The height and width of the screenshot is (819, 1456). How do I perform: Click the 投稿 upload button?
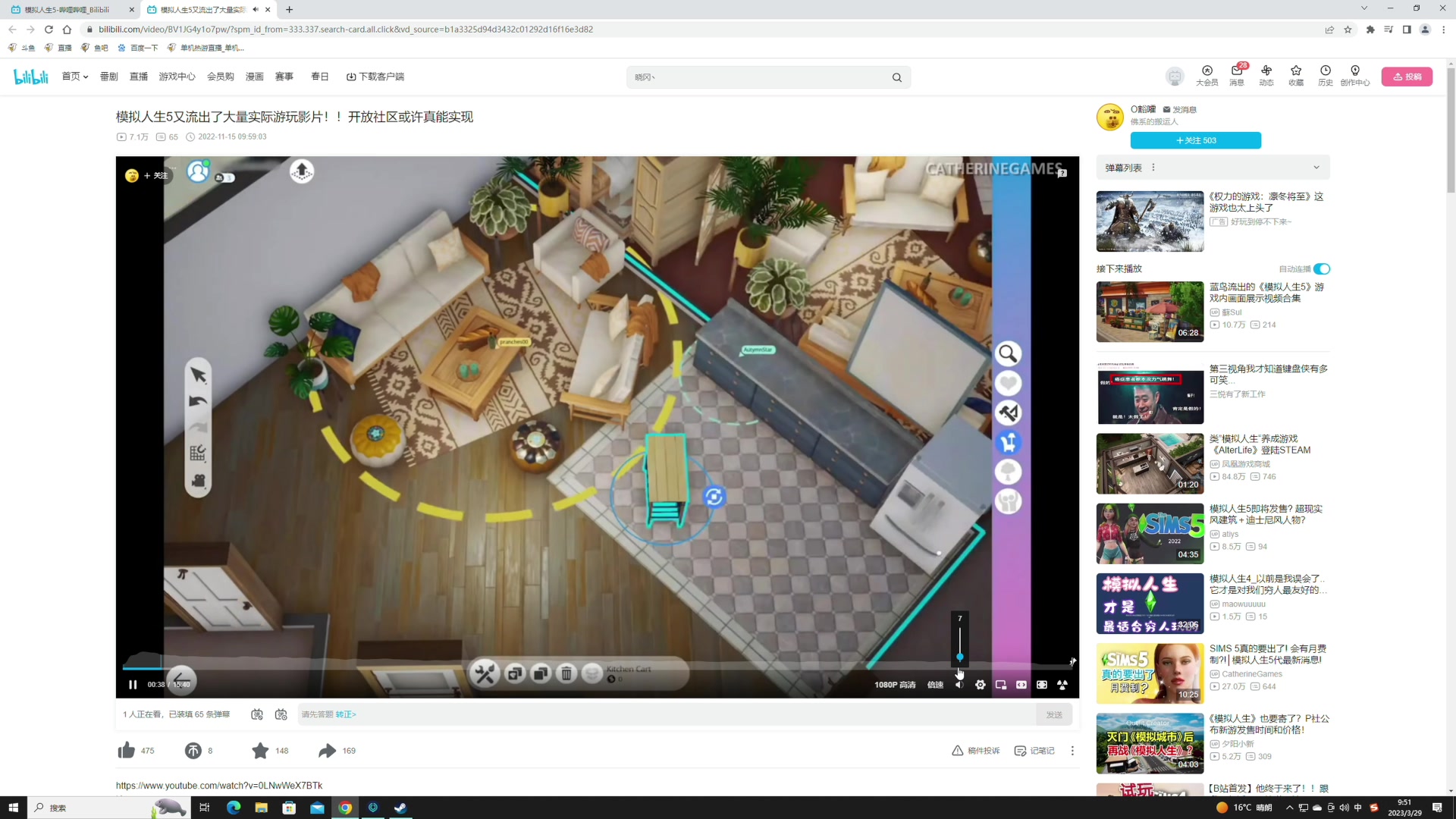[x=1407, y=77]
